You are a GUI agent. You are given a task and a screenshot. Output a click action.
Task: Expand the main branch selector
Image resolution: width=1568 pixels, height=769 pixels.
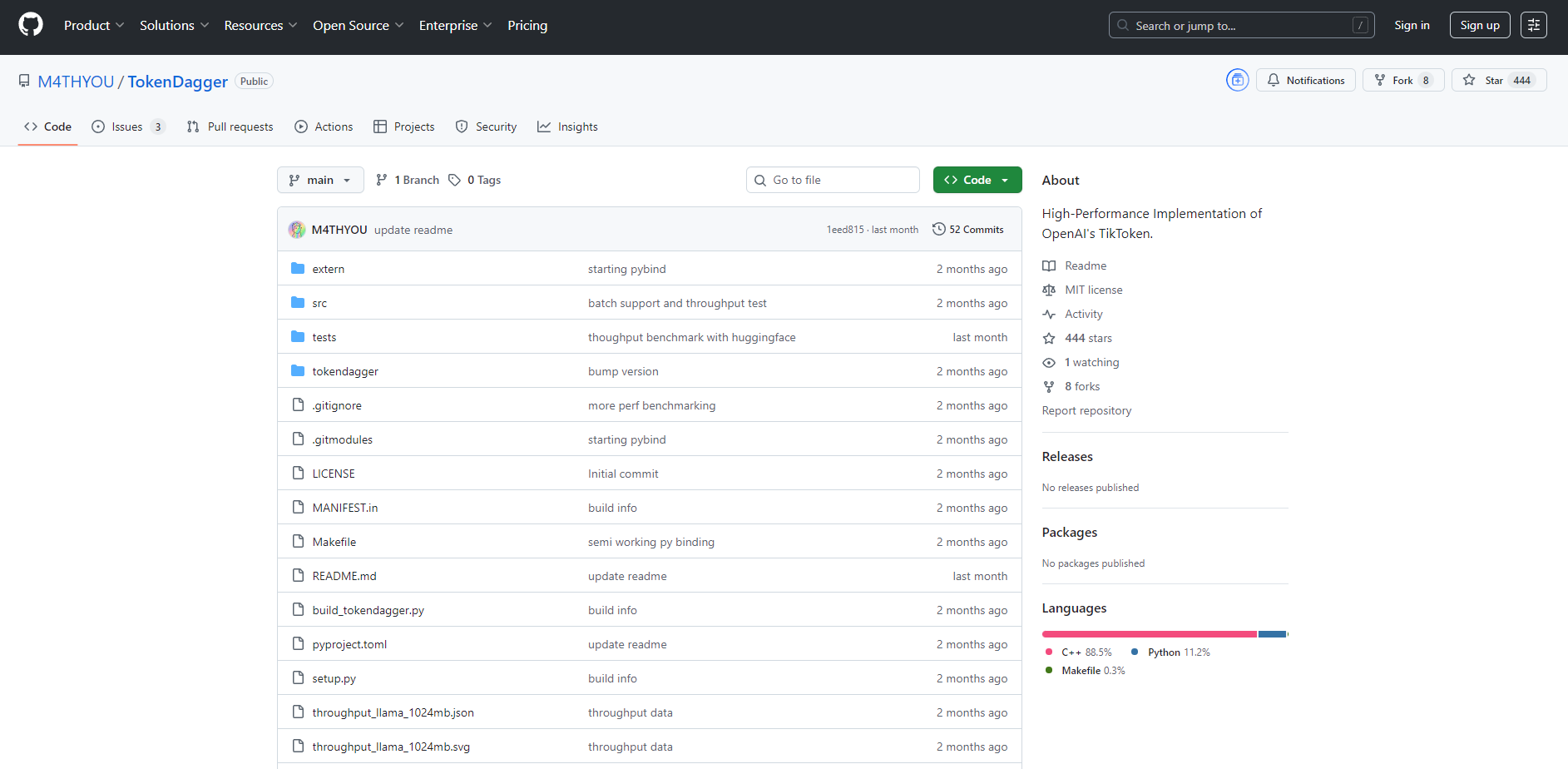pyautogui.click(x=320, y=180)
